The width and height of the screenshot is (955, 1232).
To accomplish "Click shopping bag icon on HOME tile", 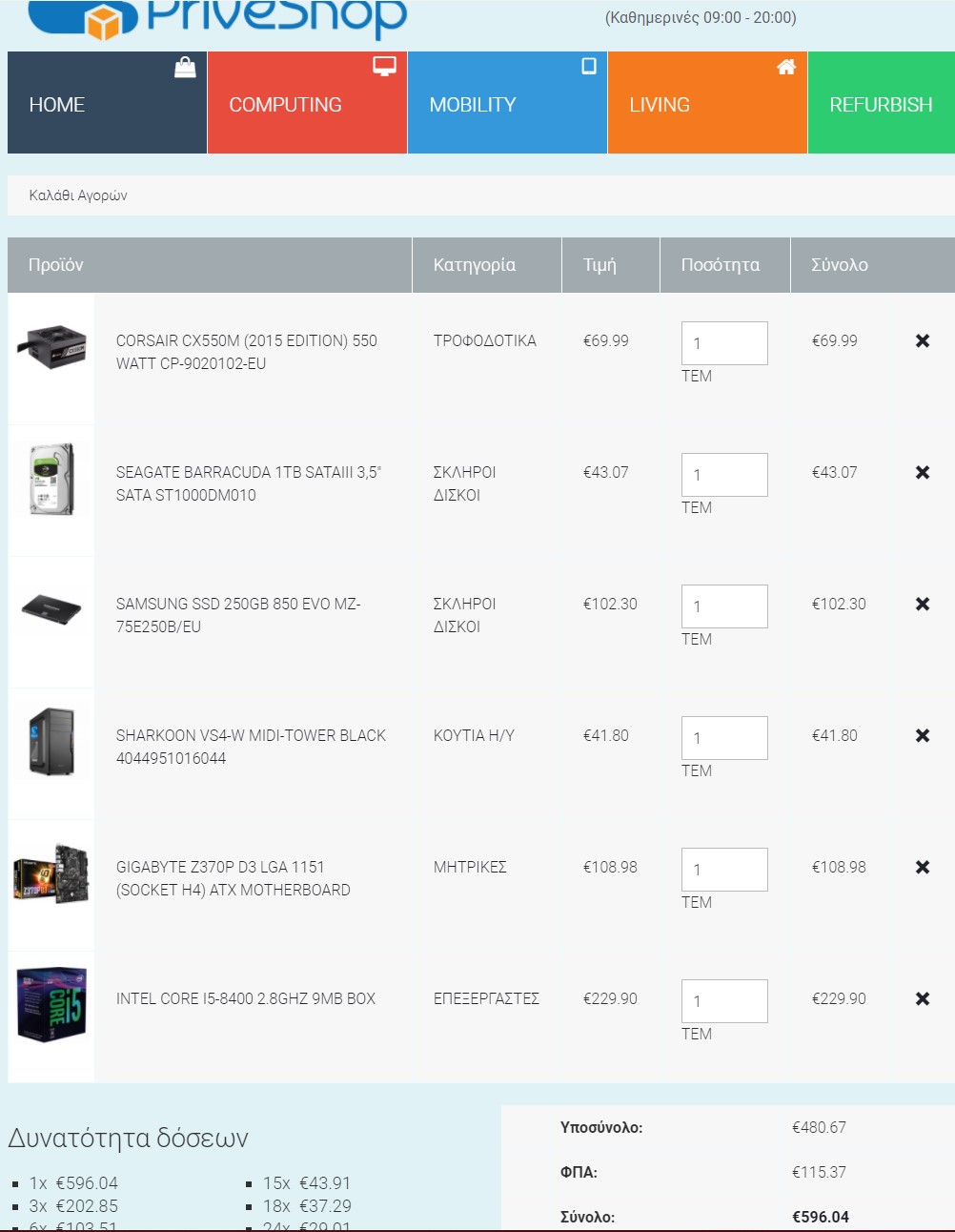I will pos(185,67).
